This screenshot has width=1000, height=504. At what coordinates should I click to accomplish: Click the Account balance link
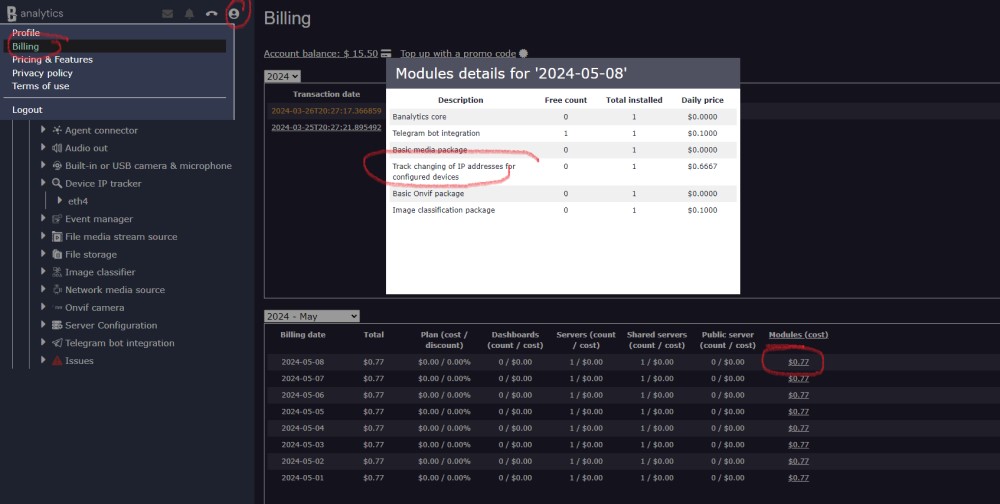[320, 53]
